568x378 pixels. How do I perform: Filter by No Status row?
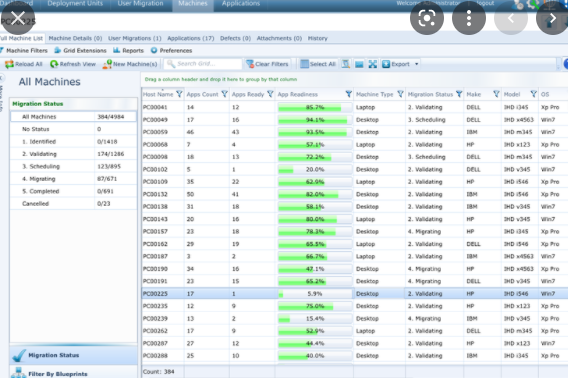74,129
